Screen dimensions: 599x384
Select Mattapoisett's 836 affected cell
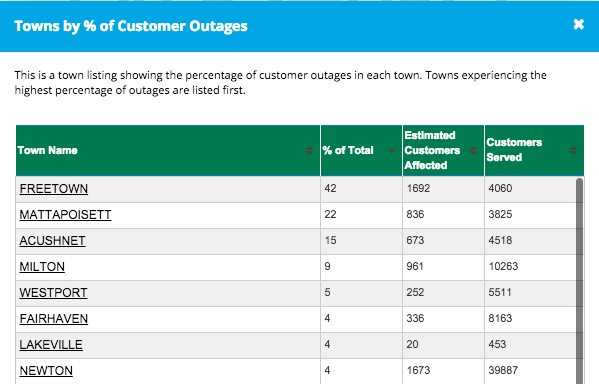443,215
